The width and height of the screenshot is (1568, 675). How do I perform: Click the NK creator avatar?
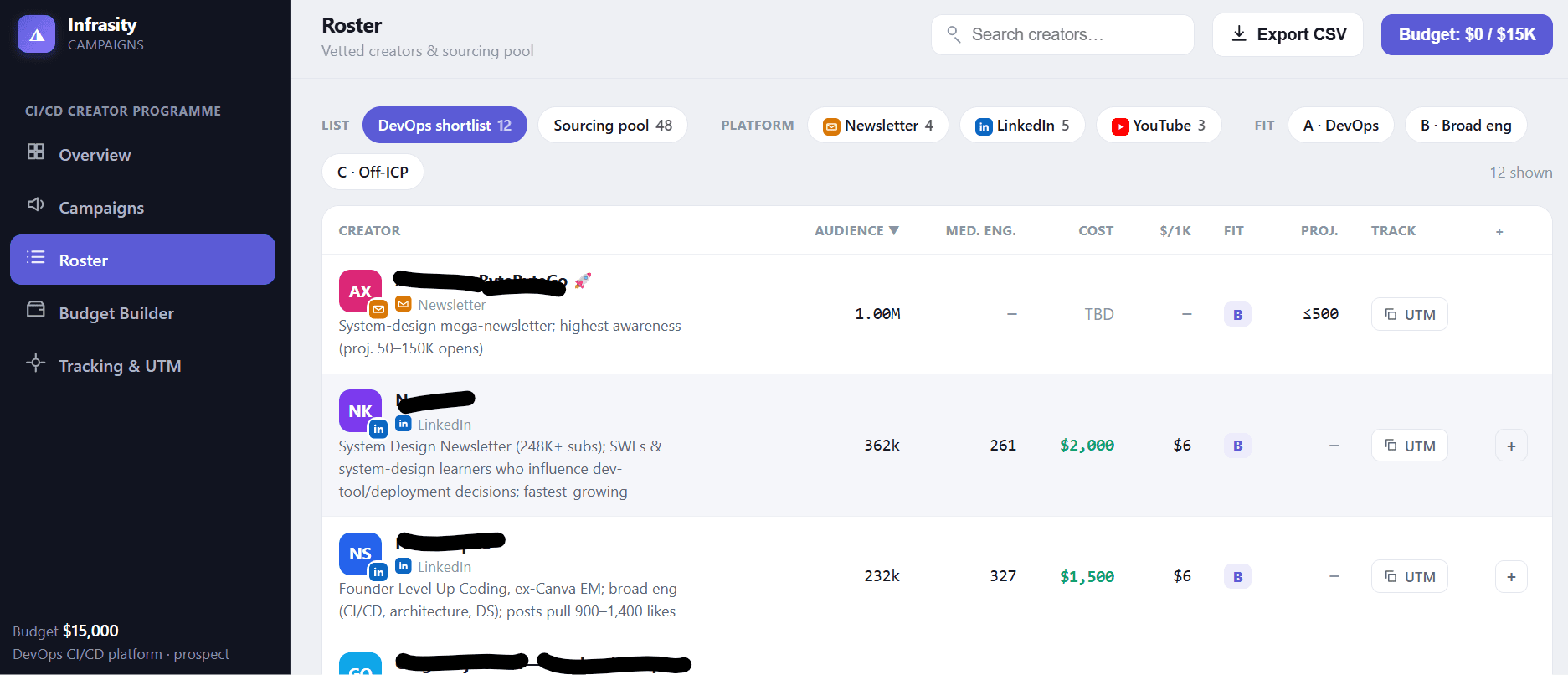(360, 410)
